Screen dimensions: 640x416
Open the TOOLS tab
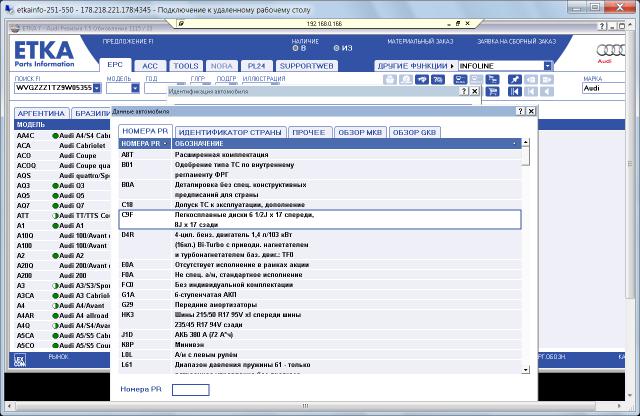[186, 66]
